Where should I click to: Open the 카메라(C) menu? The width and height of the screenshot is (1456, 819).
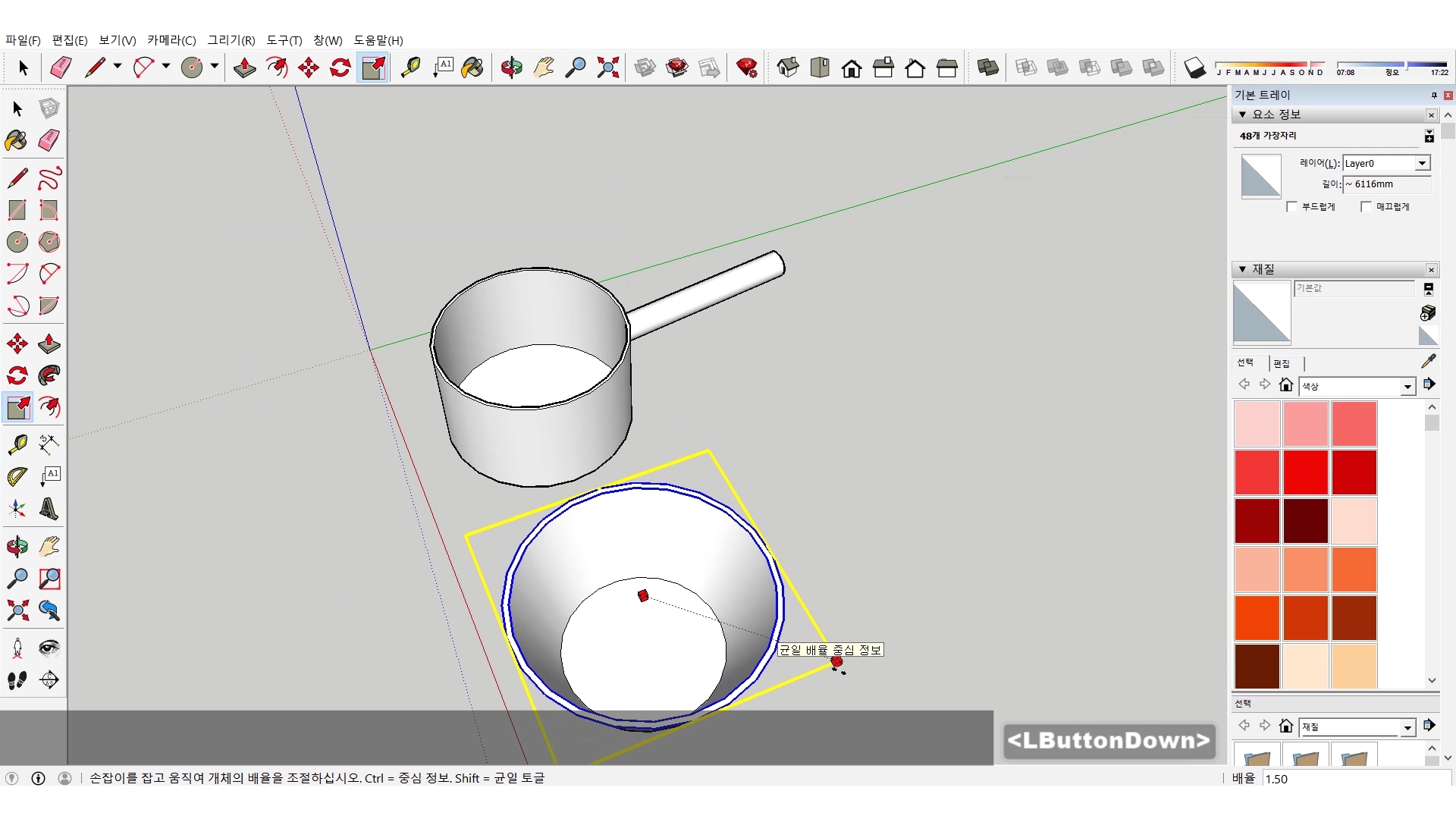(x=171, y=40)
